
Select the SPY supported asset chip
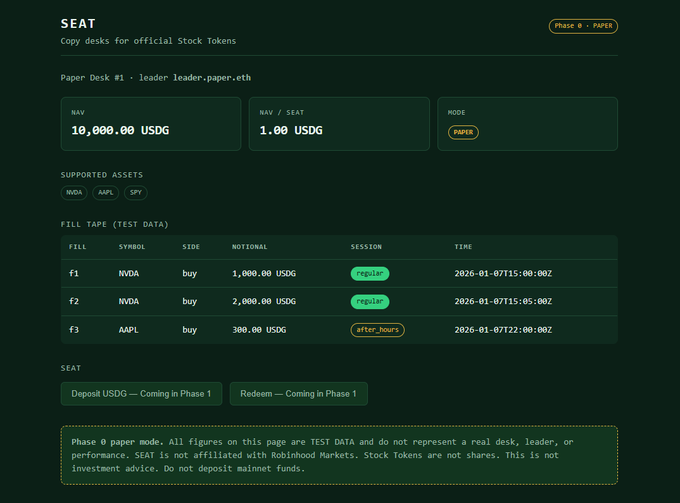click(136, 193)
